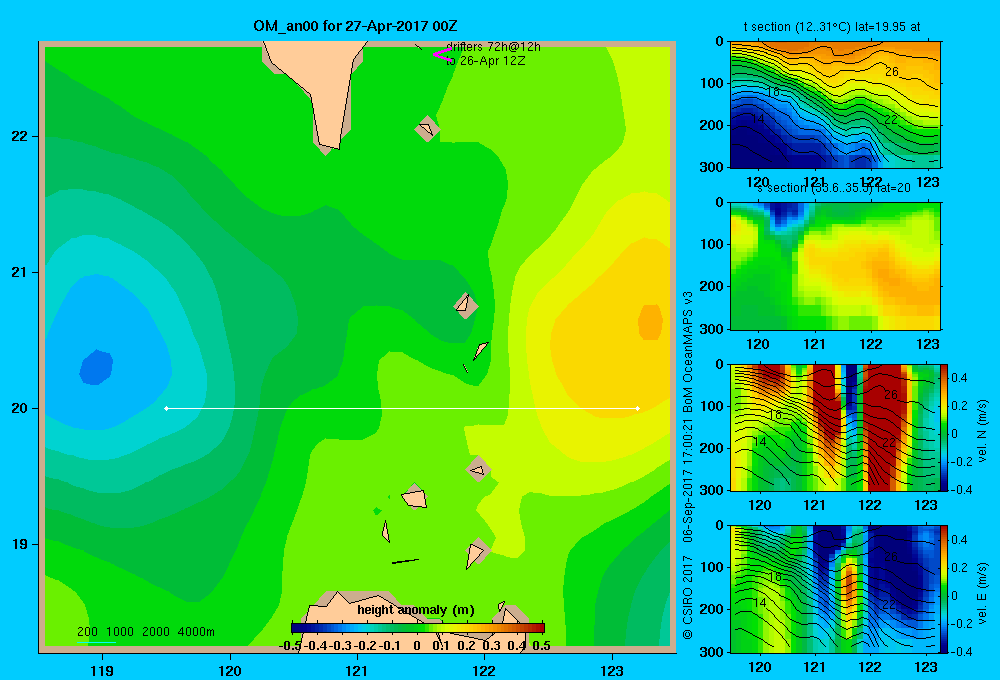Click depth label 300 on the salinity section axis

point(711,329)
